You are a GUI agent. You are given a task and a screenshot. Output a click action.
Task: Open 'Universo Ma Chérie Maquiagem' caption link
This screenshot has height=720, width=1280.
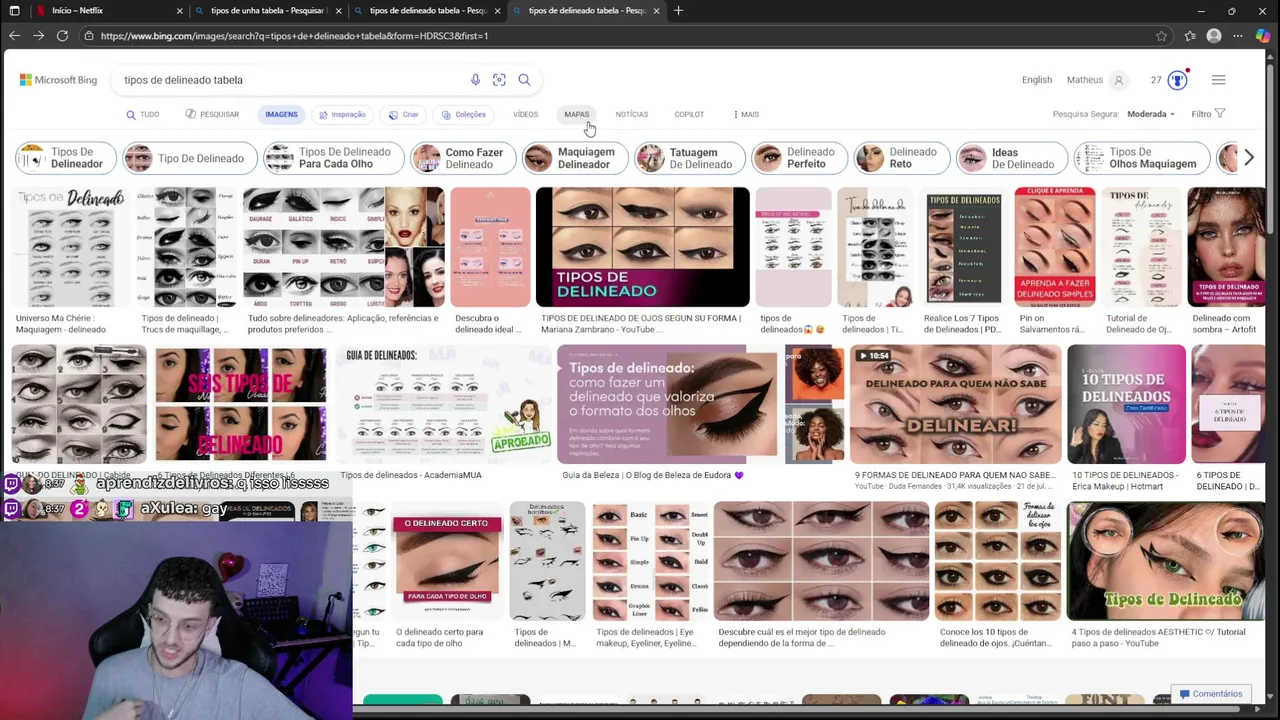coord(60,323)
